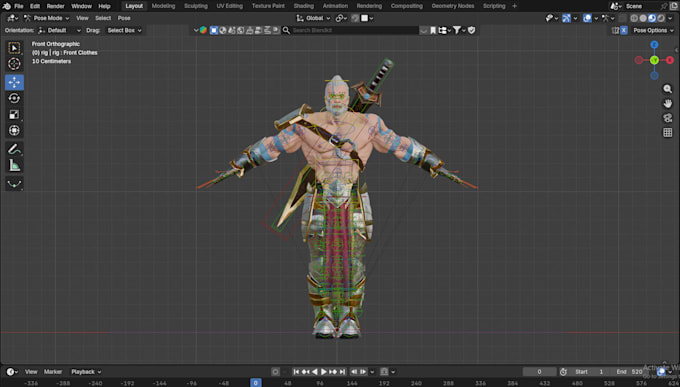
Task: Open the File menu
Action: pyautogui.click(x=19, y=6)
